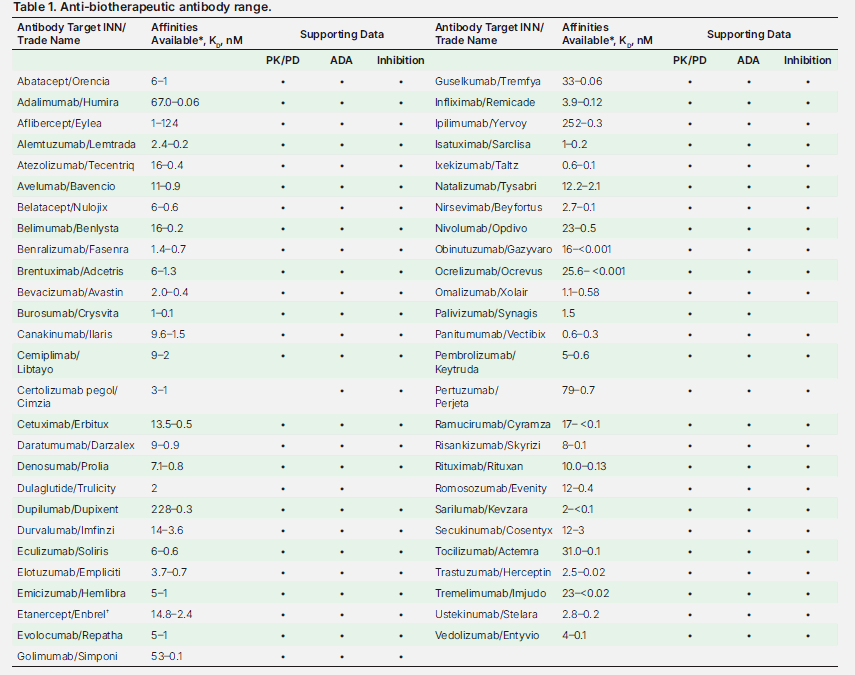855x675 pixels.
Task: Select Pembrolizumab/Keytruda entry
Action: [x=475, y=362]
